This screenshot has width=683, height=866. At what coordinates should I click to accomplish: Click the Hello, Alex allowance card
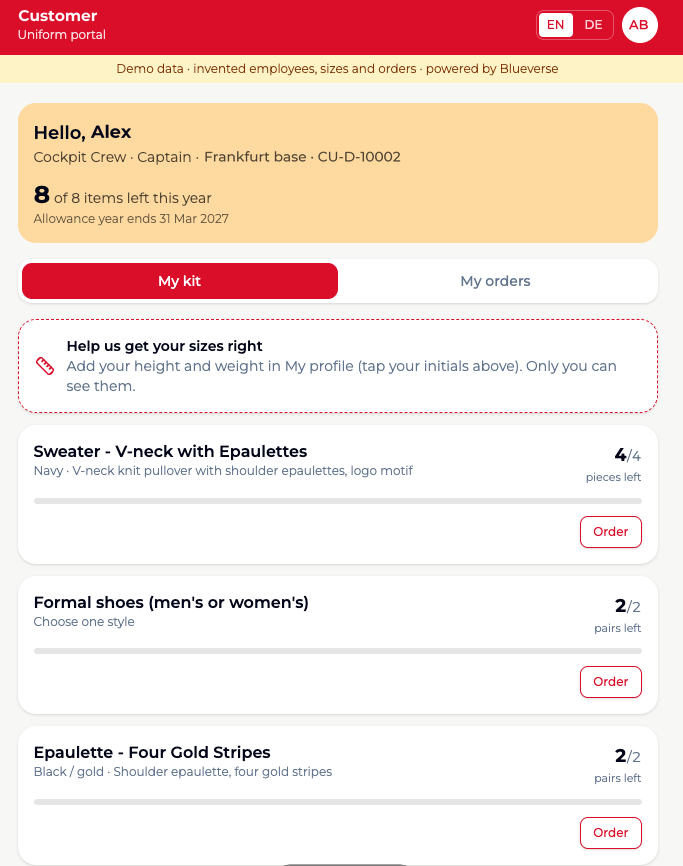pyautogui.click(x=338, y=173)
